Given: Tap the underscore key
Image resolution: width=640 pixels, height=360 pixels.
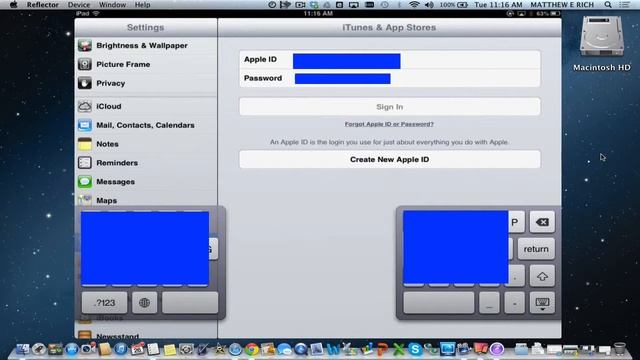Looking at the screenshot, I should tap(489, 303).
